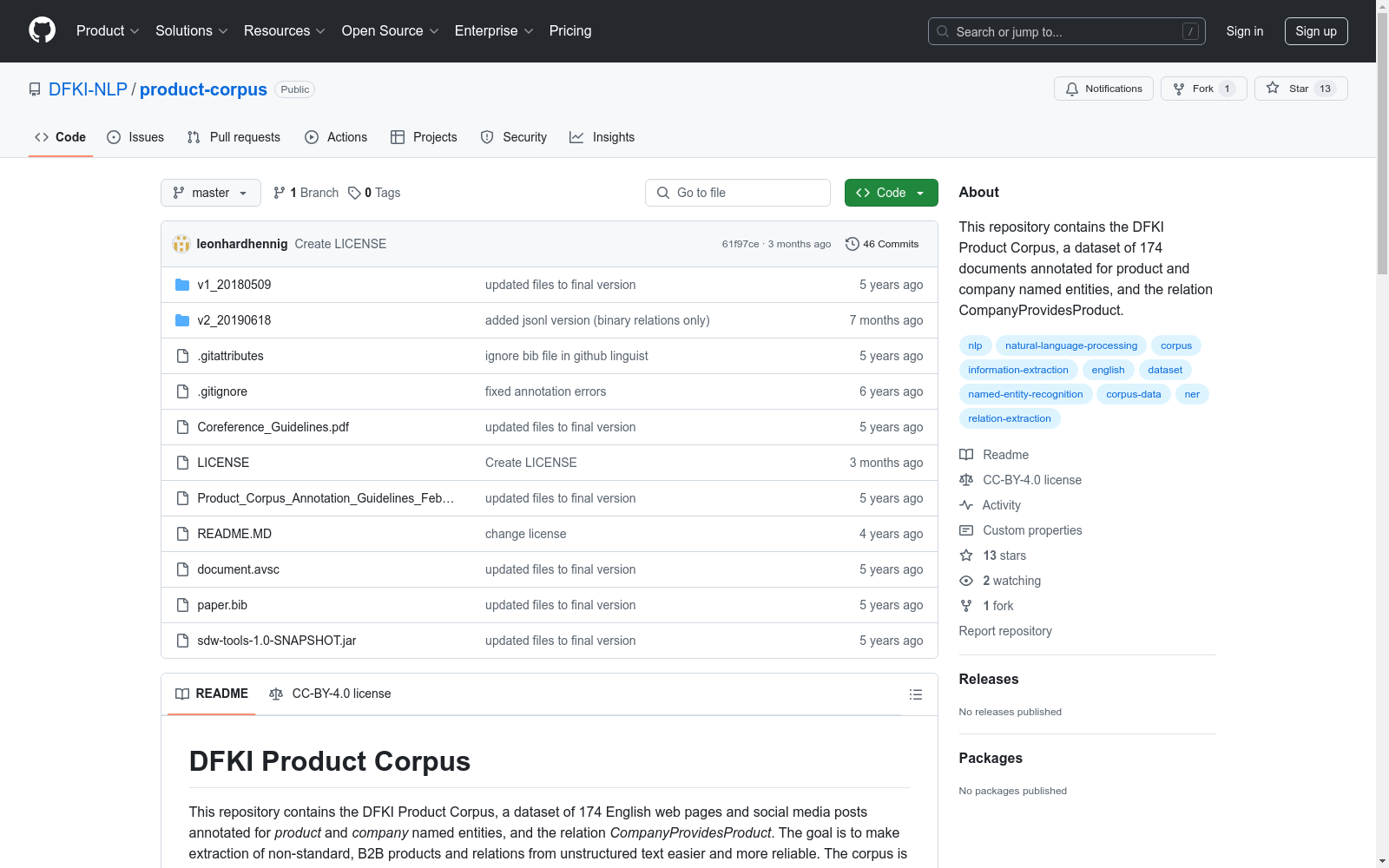Click the Custom properties icon

coord(966,530)
